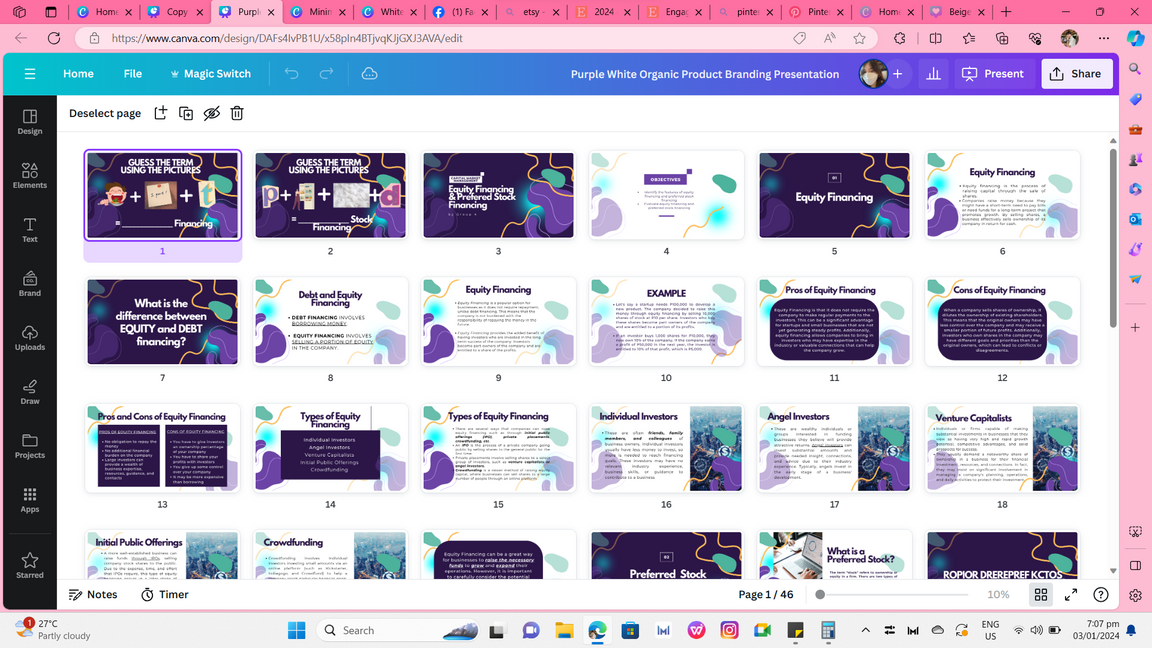
Task: Toggle fullscreen mode
Action: pyautogui.click(x=1071, y=594)
